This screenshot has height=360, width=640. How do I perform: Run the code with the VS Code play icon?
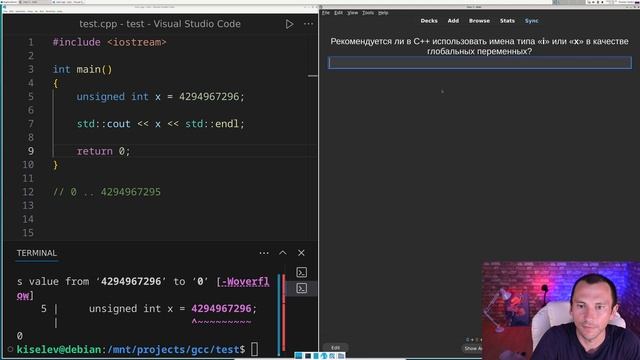(289, 24)
